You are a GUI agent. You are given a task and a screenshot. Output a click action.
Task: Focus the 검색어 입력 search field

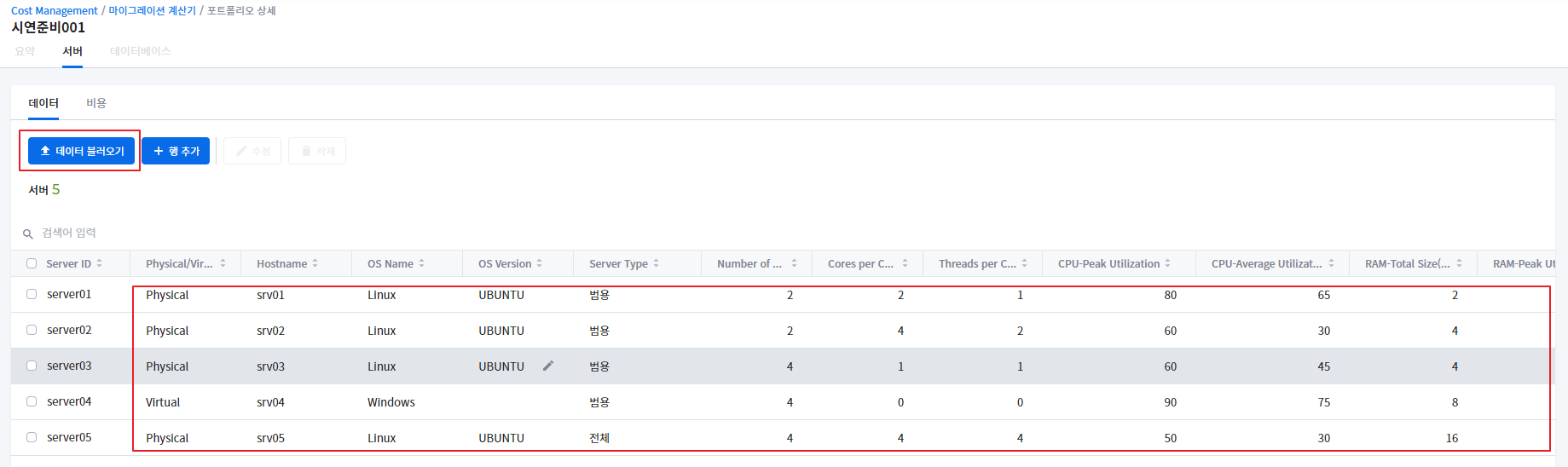click(x=171, y=233)
